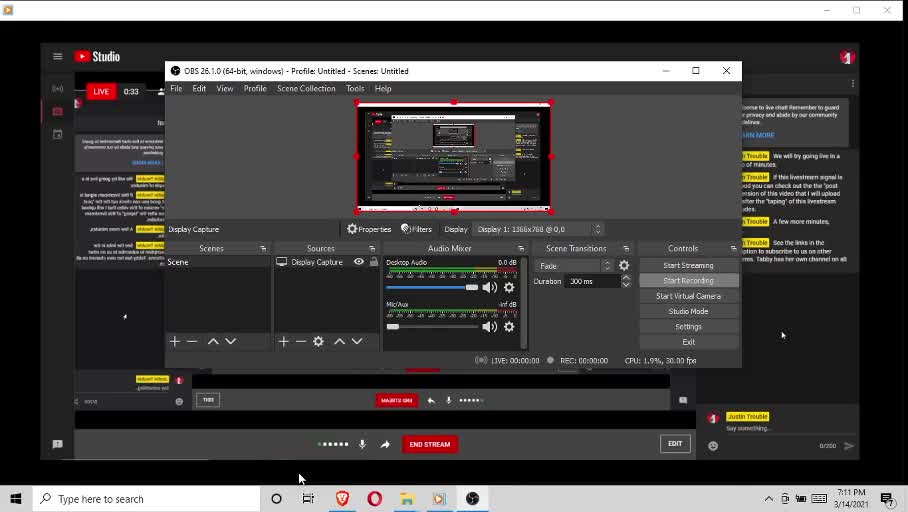Open Opera browser from taskbar
908x512 pixels.
tap(375, 498)
